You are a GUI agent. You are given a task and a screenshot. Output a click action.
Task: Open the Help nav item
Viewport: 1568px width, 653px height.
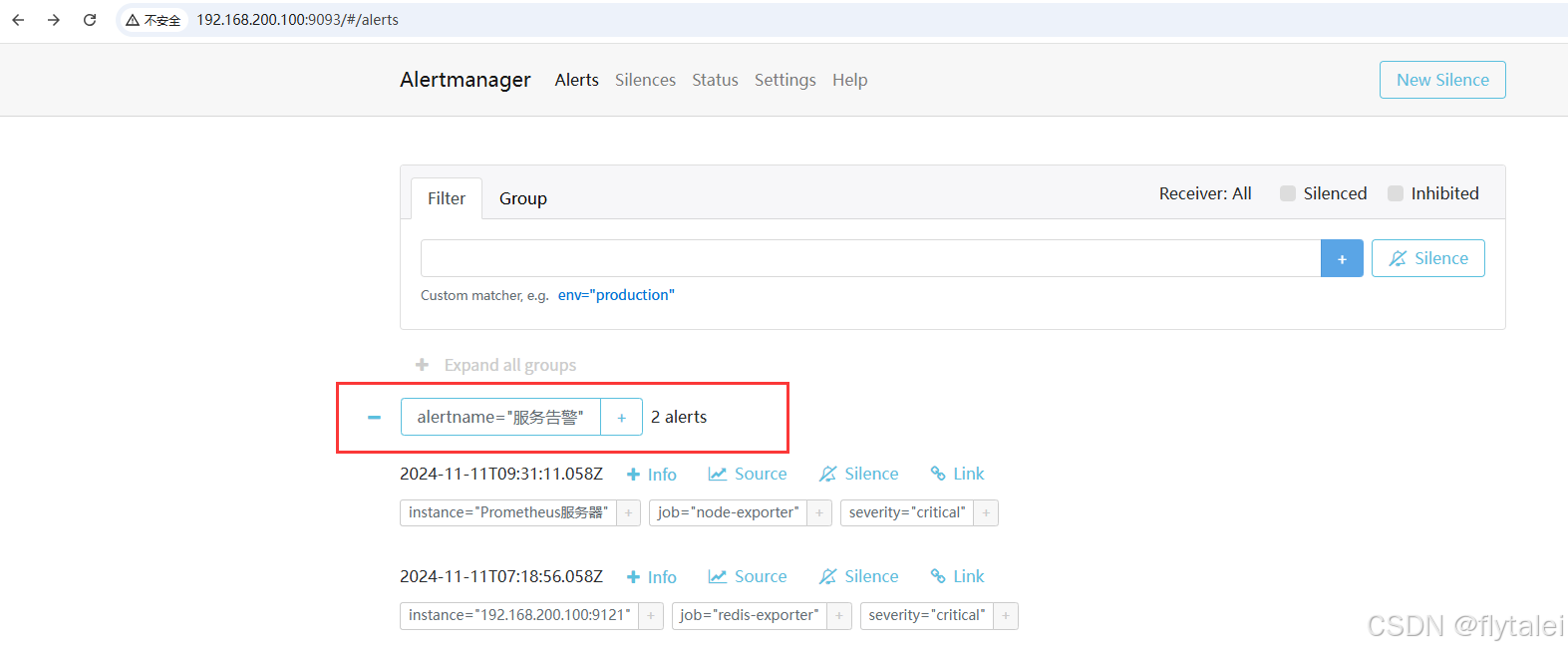(850, 80)
